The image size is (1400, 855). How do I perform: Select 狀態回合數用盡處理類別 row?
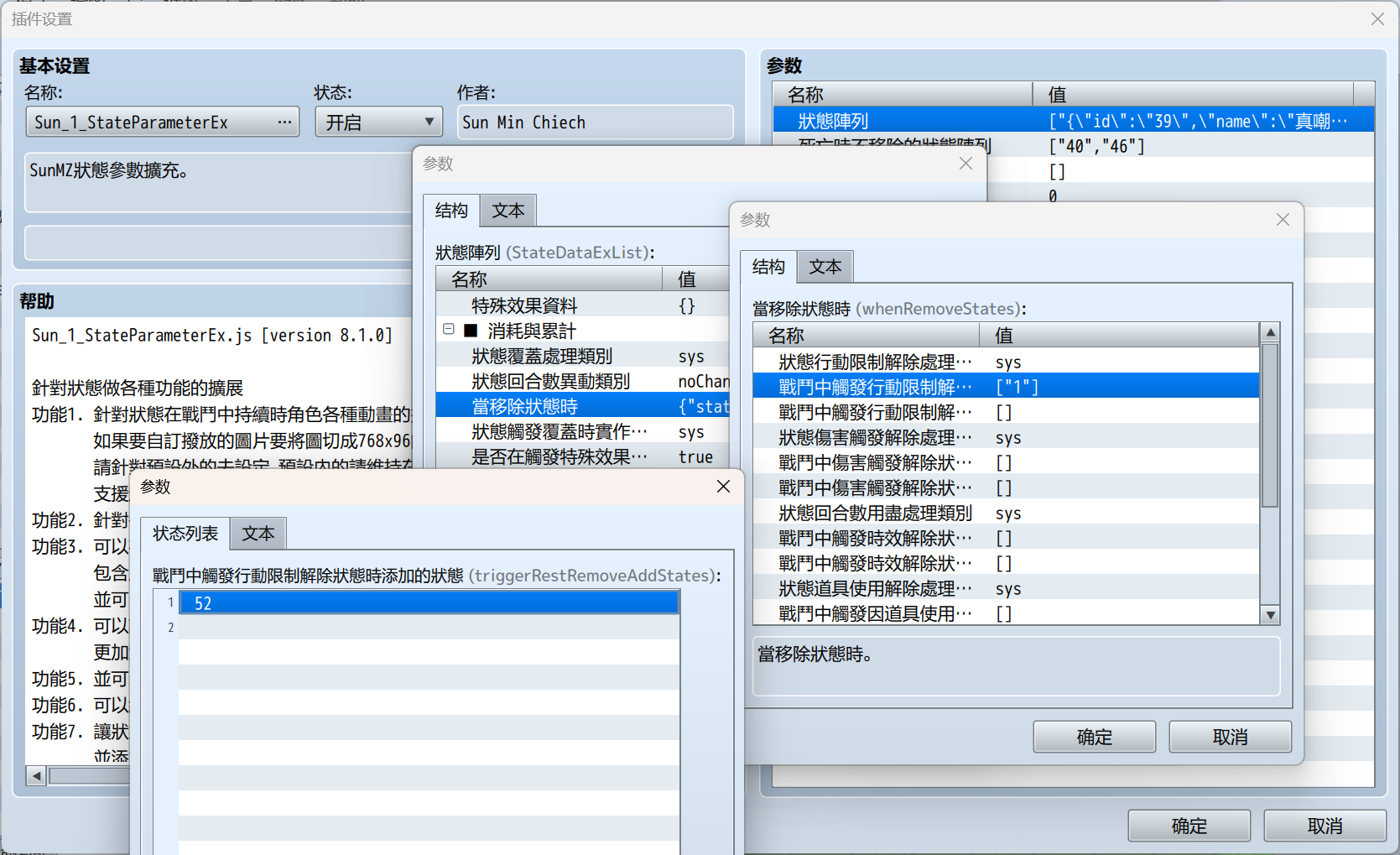1006,513
